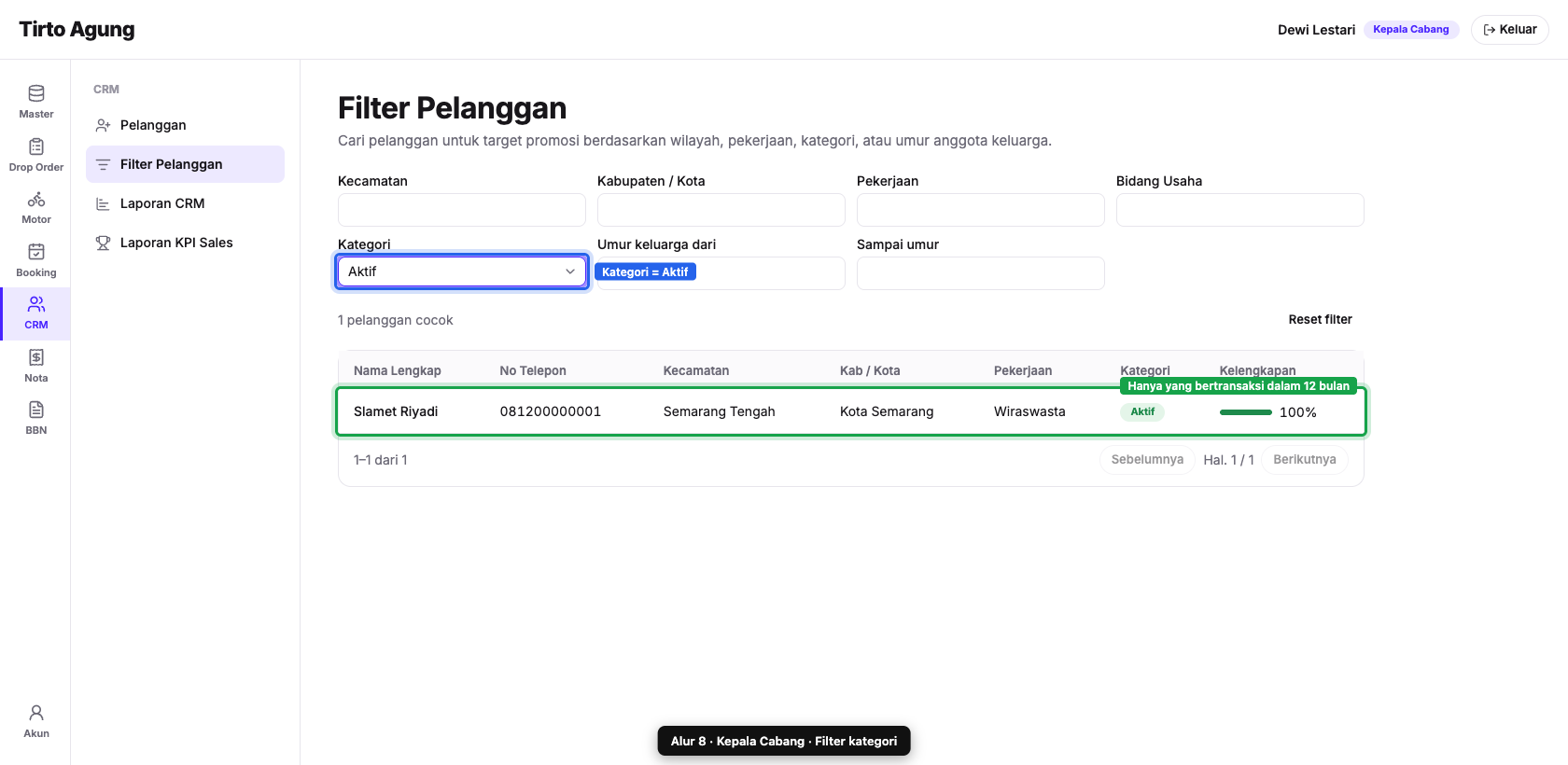Click the Nama Lengkap column header
This screenshot has width=1568, height=765.
tap(398, 370)
